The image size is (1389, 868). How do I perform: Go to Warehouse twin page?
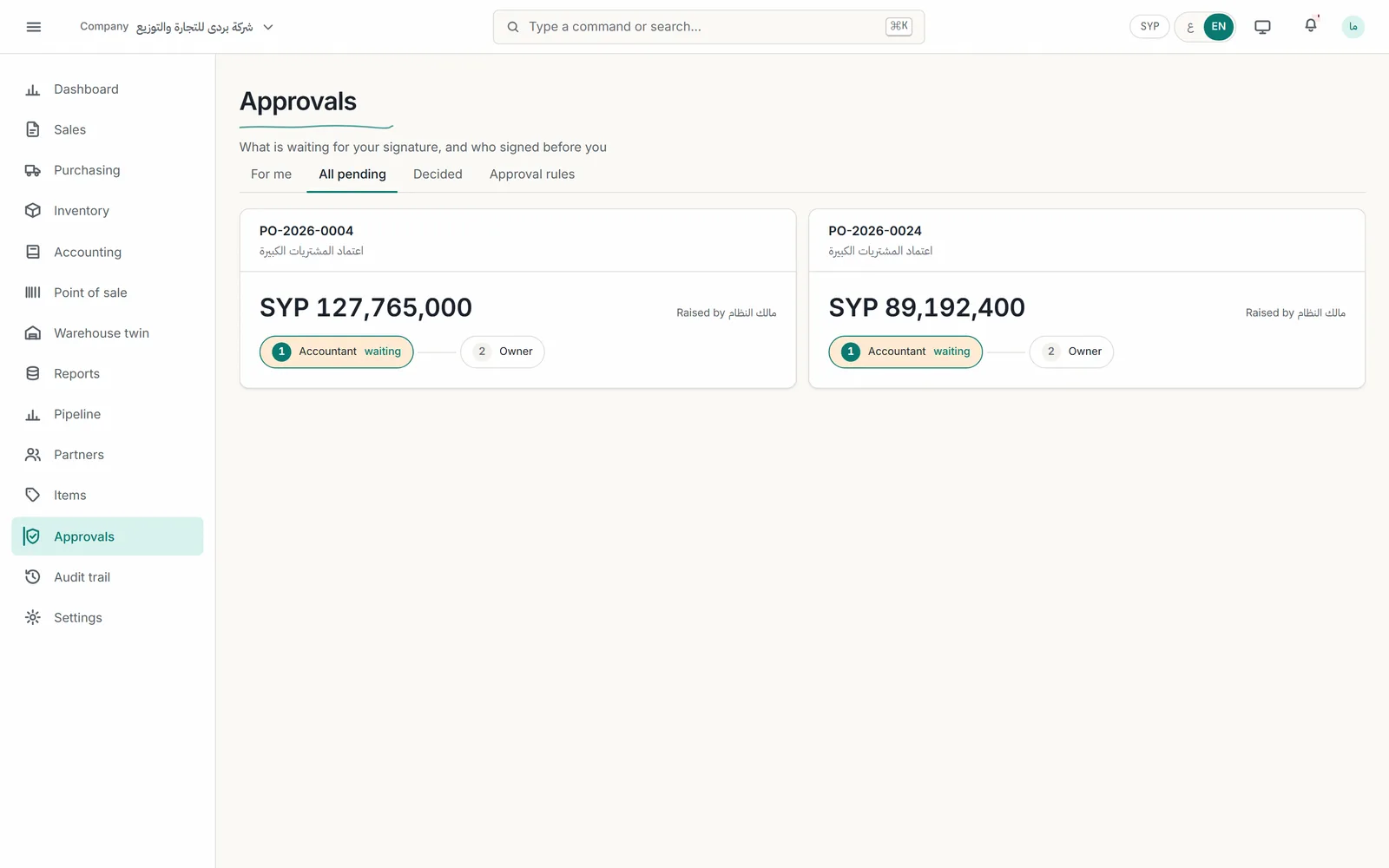(x=108, y=333)
